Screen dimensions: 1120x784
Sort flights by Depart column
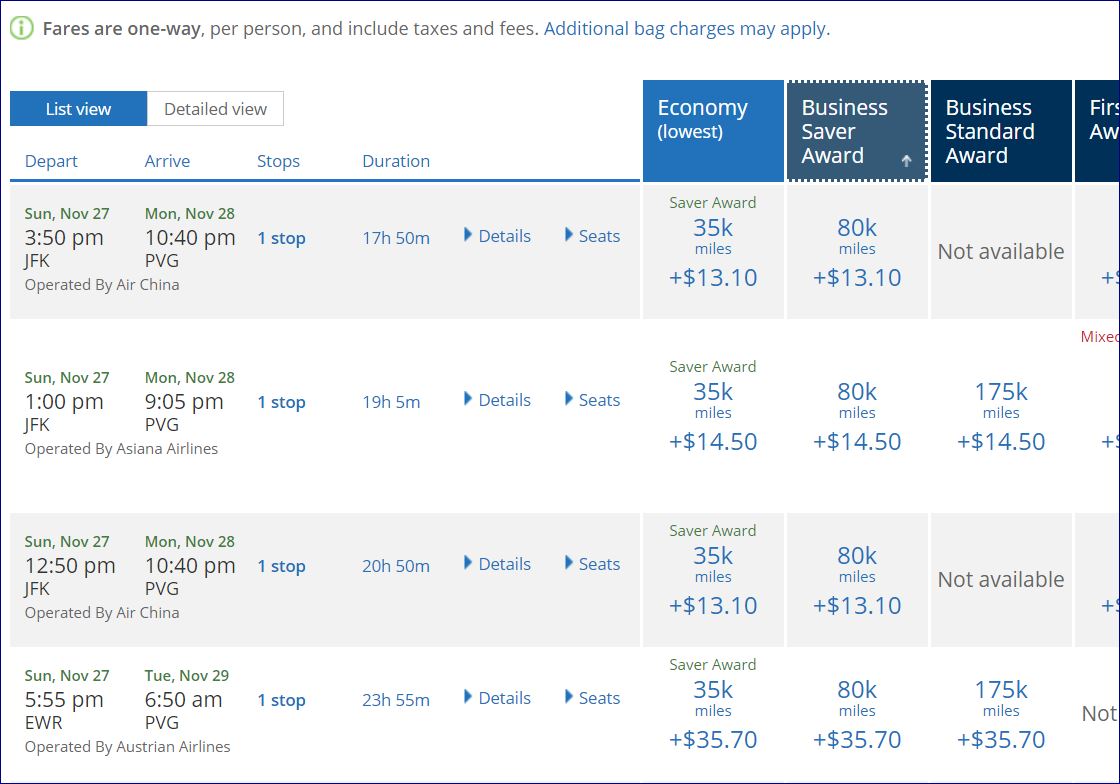click(x=51, y=161)
